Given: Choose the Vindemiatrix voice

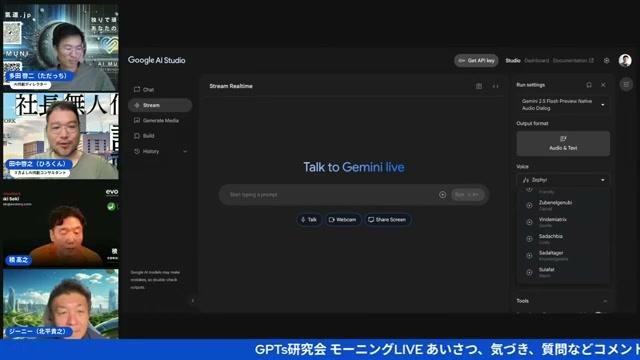Looking at the screenshot, I should [563, 222].
